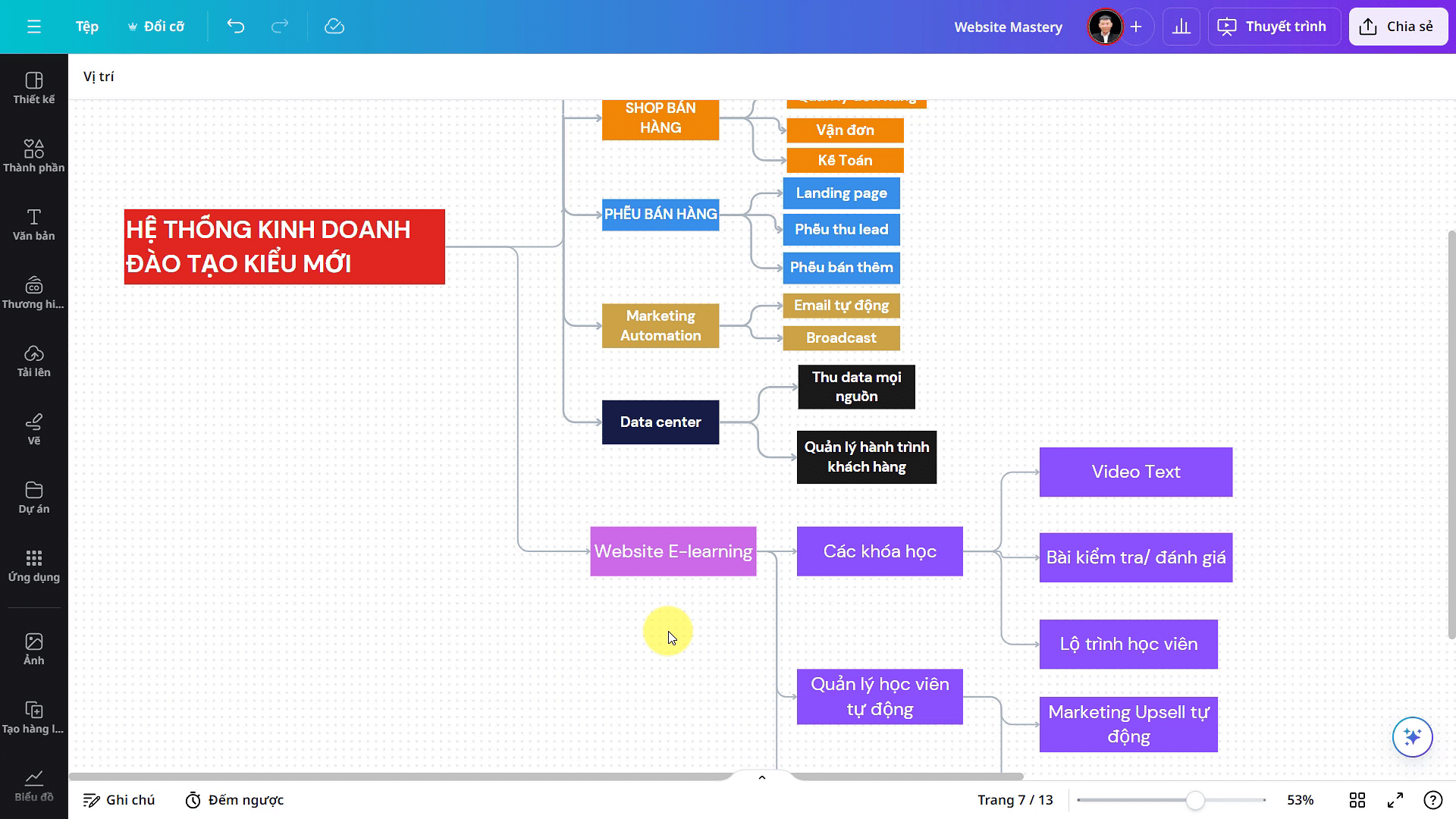The width and height of the screenshot is (1456, 819).
Task: Open Ghi chú notes
Action: click(x=119, y=800)
